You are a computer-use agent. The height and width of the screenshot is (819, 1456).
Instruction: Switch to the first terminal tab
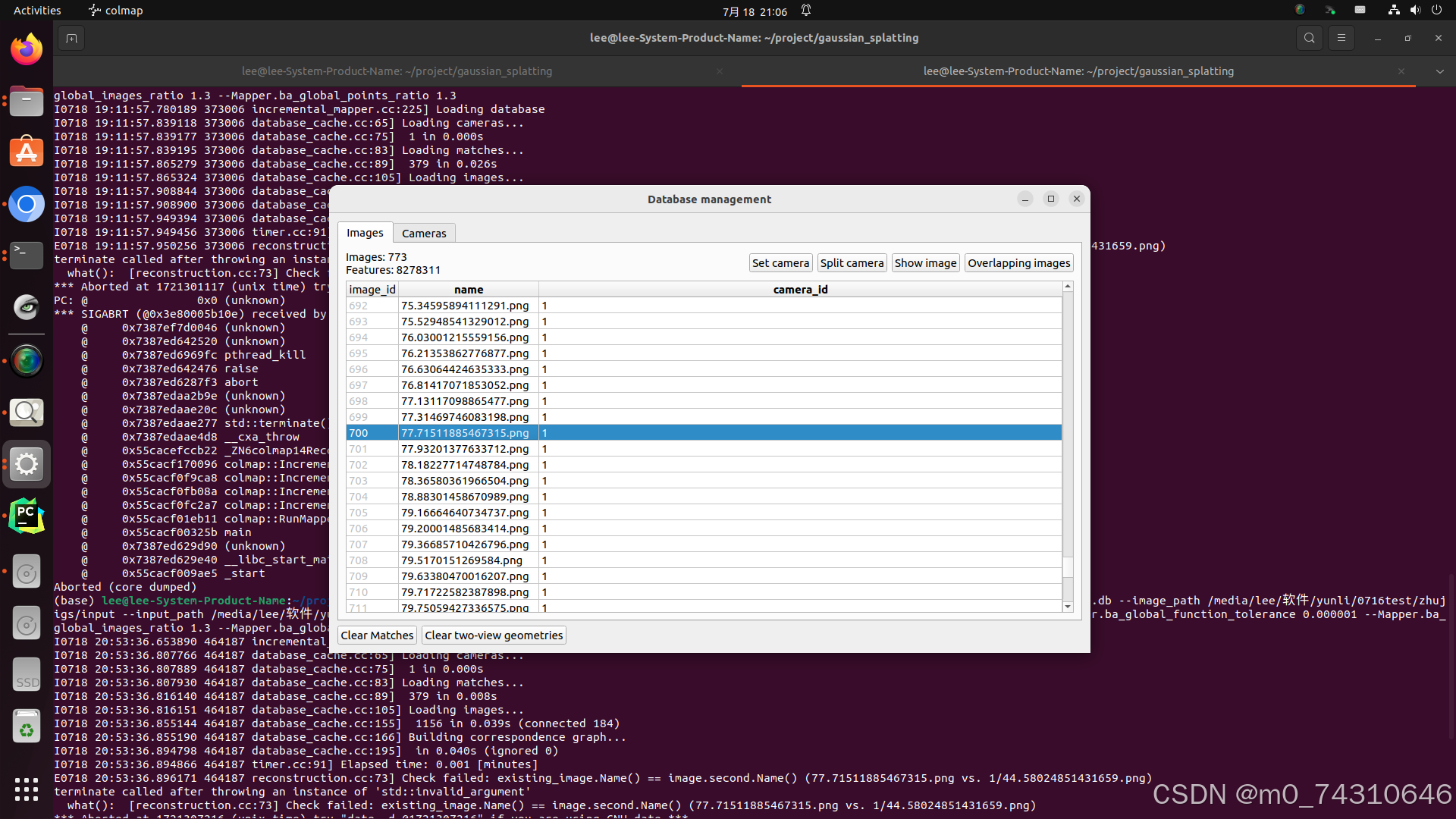pyautogui.click(x=397, y=71)
